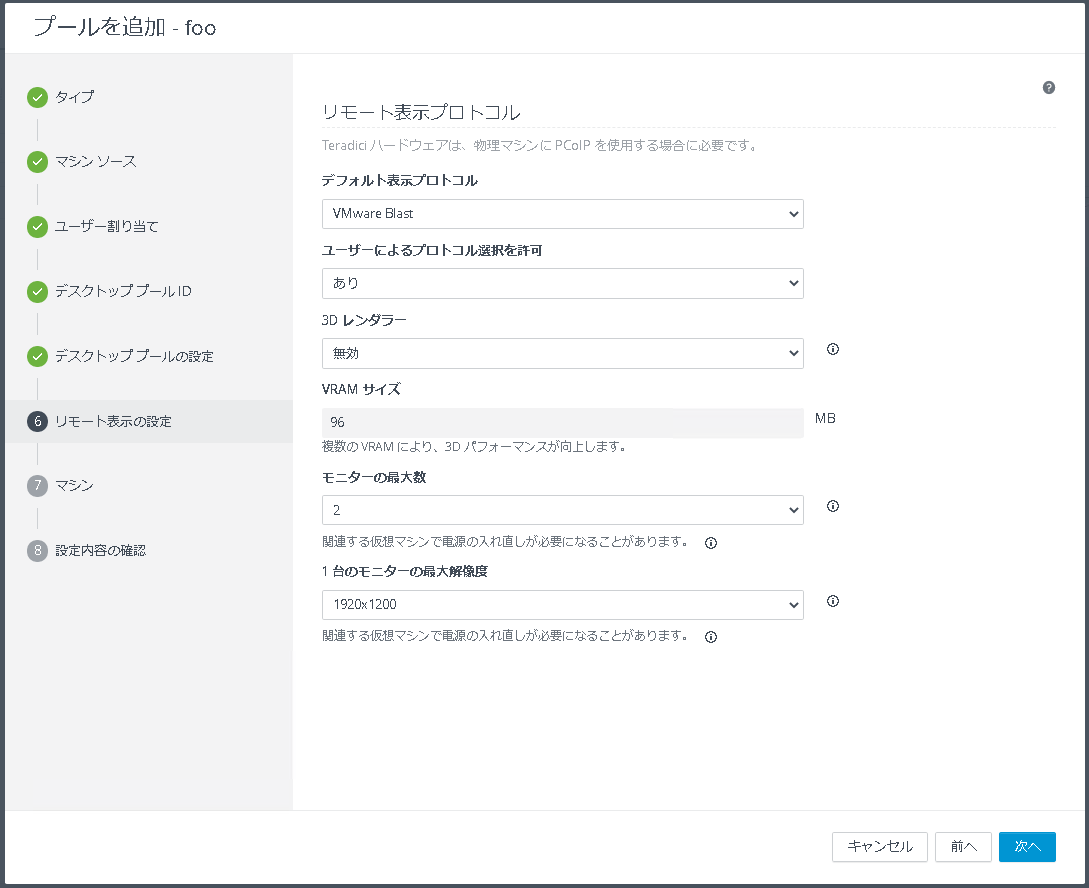Screen dimensions: 1089x888
Task: Click info icon after the resolution power-cycle note
Action: (710, 637)
